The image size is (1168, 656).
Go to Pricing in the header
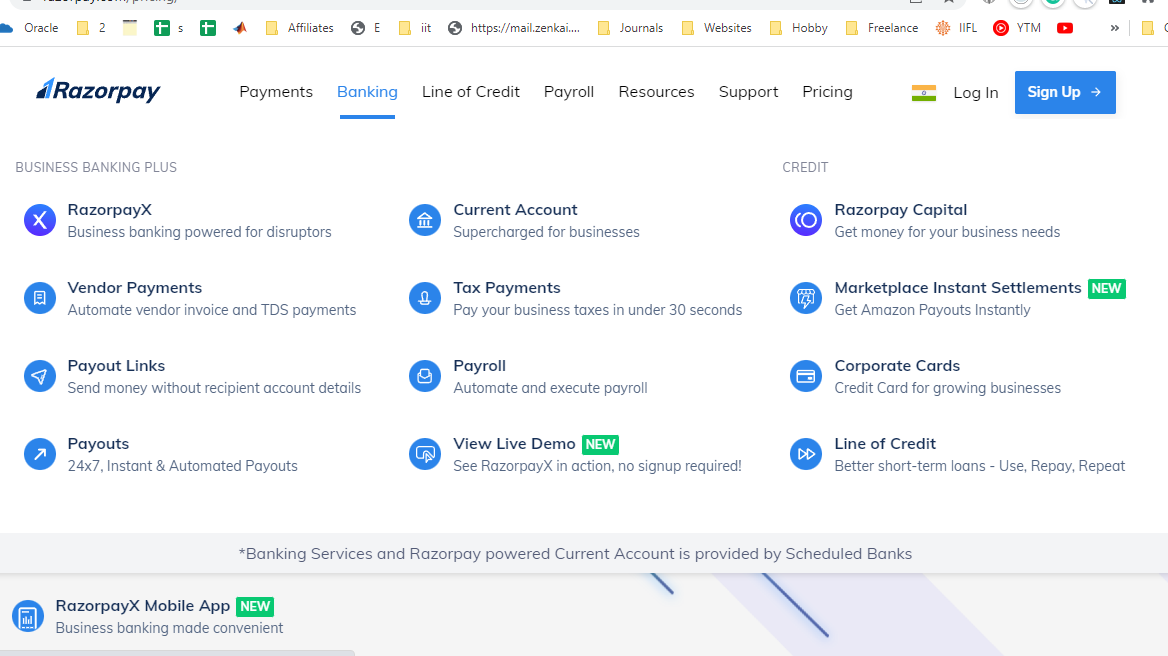(828, 92)
